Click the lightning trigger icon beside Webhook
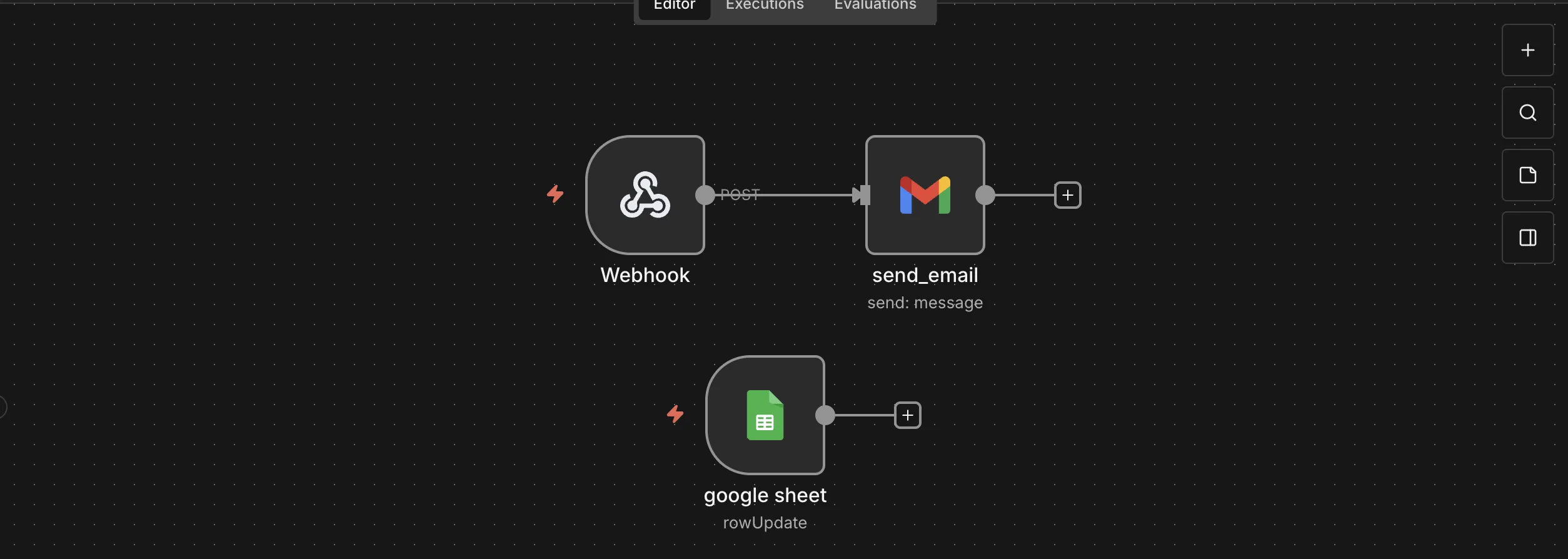Image resolution: width=1568 pixels, height=559 pixels. [555, 194]
